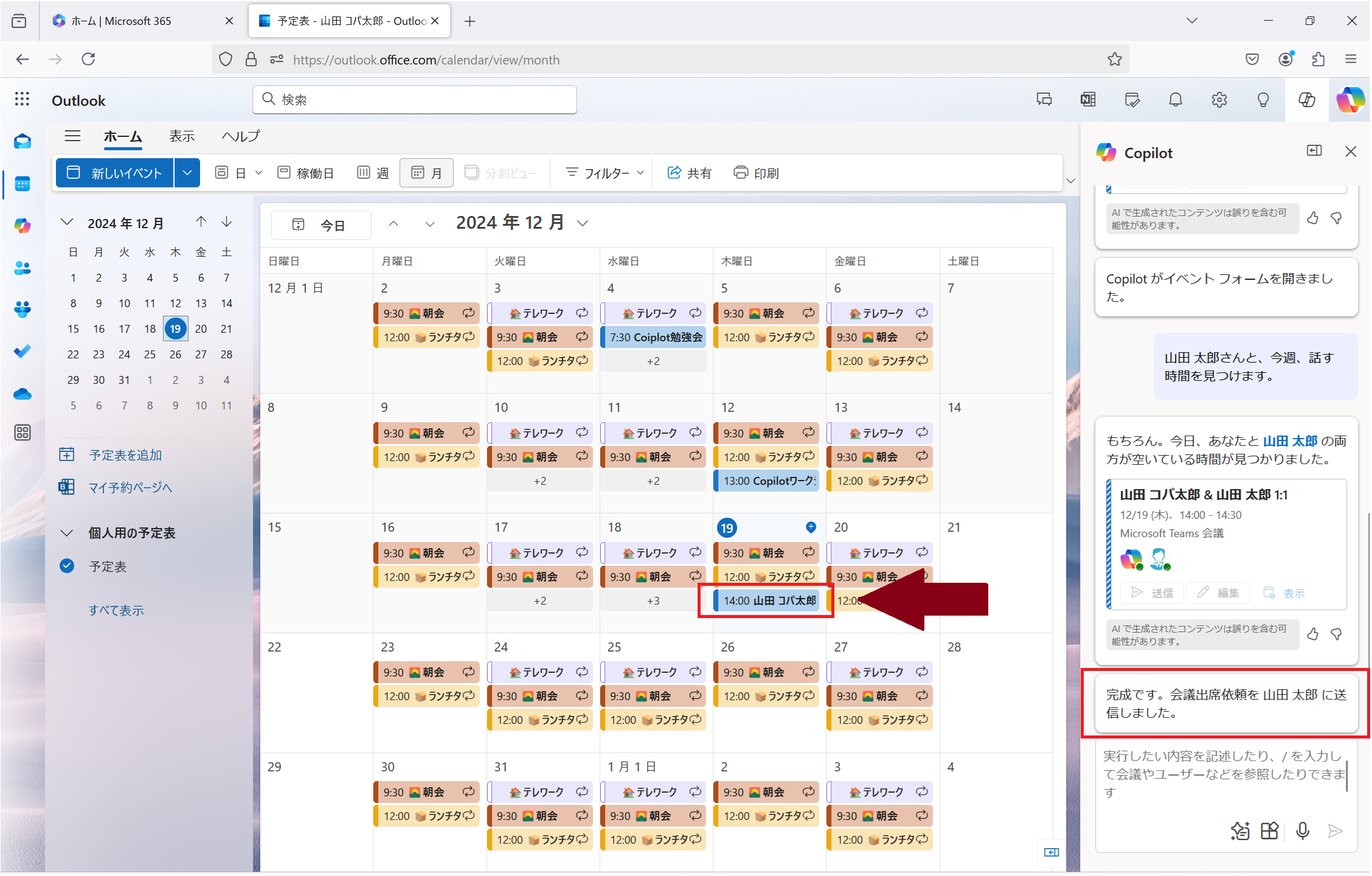Open the new event dropdown arrow

pos(187,173)
